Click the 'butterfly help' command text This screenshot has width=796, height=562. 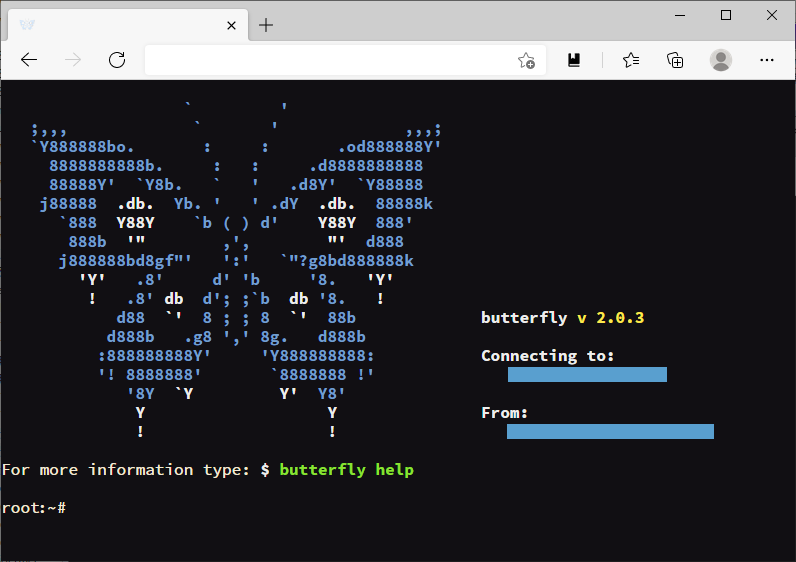[x=347, y=470]
